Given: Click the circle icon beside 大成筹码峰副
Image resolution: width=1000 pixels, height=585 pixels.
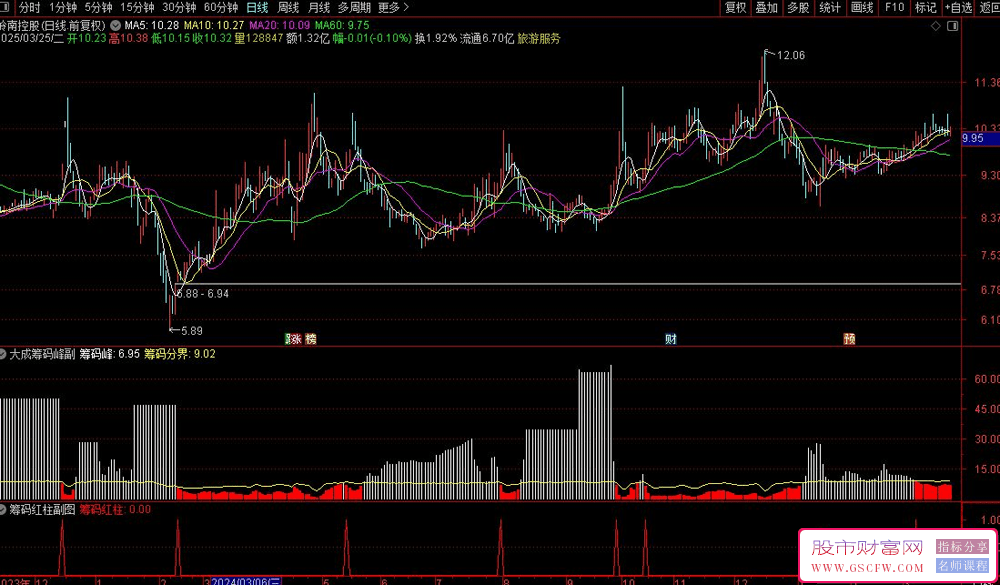Looking at the screenshot, I should (x=4, y=353).
